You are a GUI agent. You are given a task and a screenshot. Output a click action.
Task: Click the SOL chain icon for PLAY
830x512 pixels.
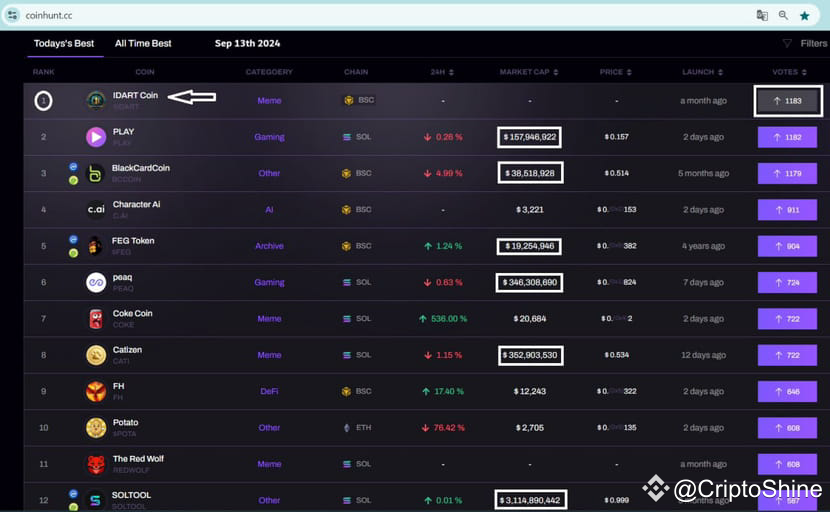347,137
